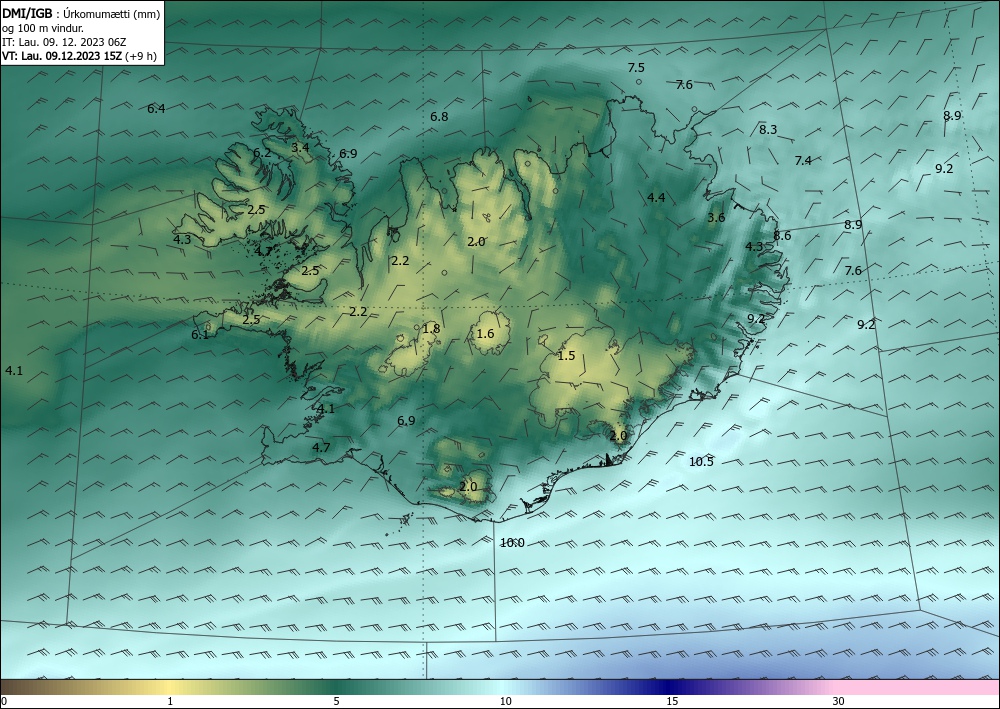
Task: Pick the dark navy section of the colorbar
Action: 670,687
